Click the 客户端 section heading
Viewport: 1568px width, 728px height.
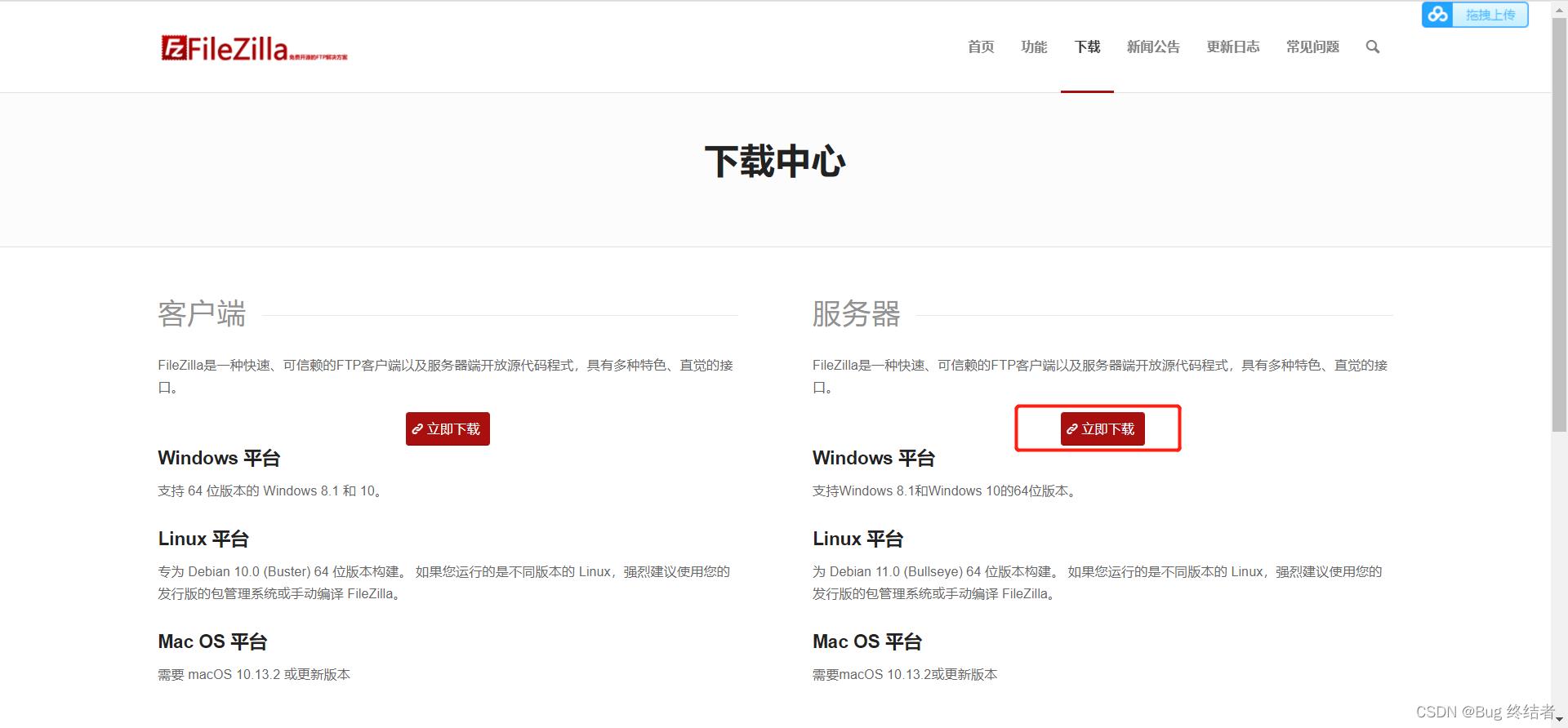202,313
